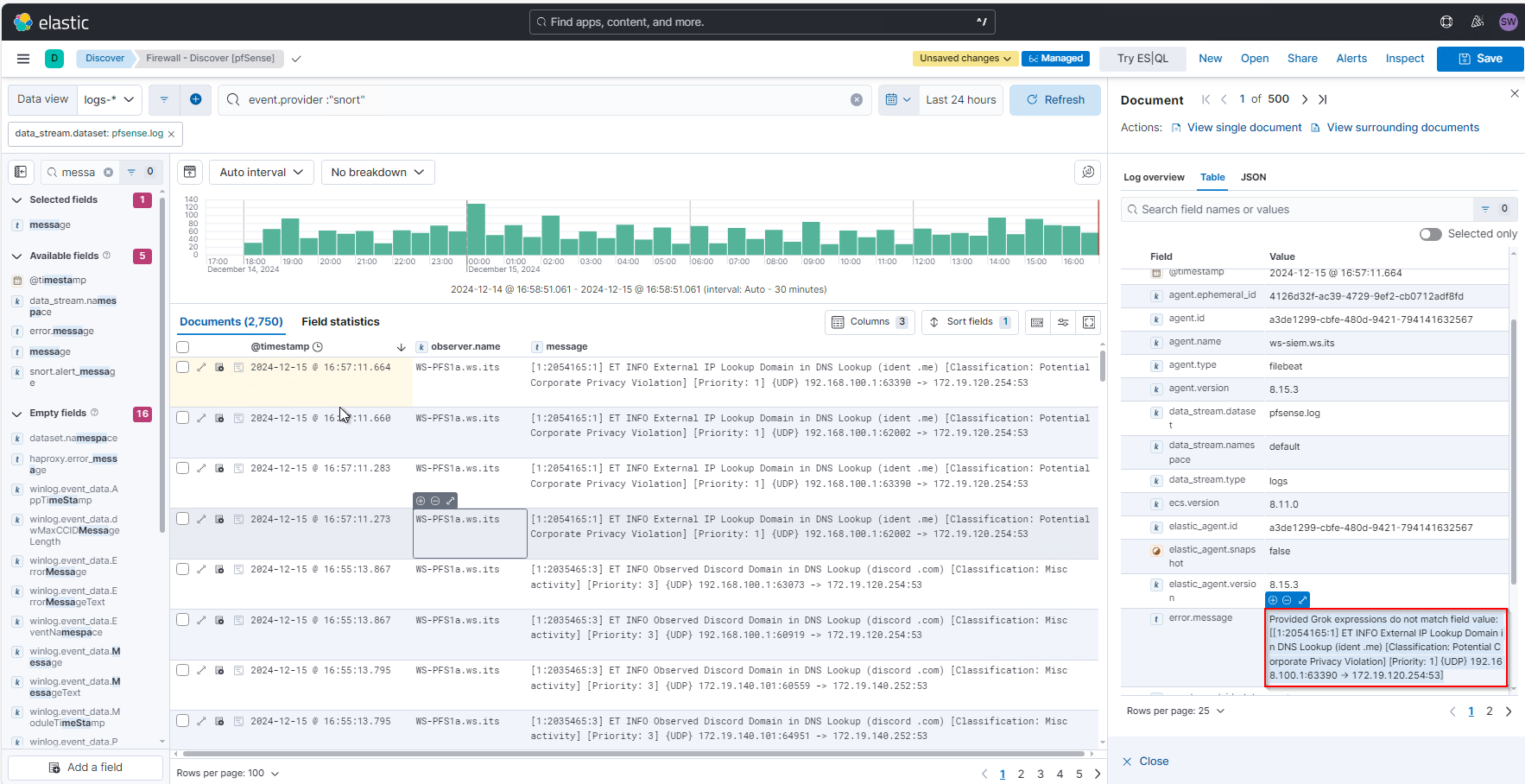This screenshot has height=784, width=1525.
Task: Open View single document link
Action: tap(1237, 128)
